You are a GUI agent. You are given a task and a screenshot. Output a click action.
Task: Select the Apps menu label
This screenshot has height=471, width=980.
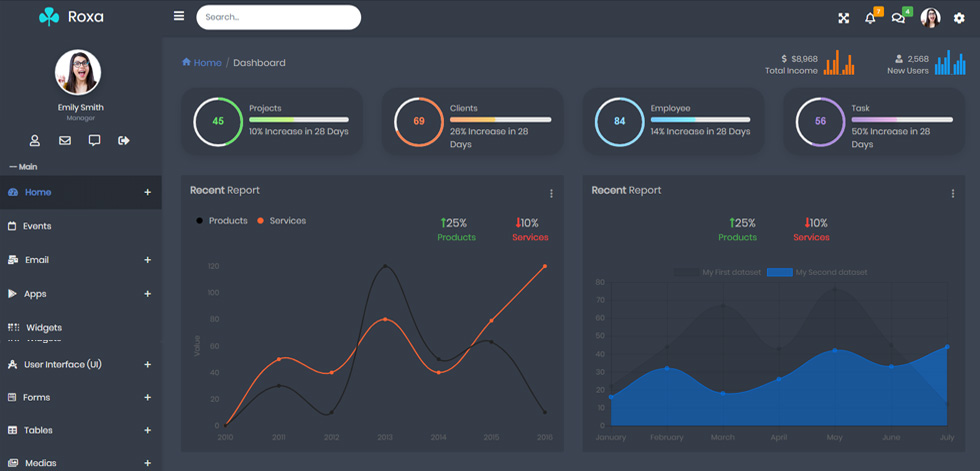click(x=35, y=294)
